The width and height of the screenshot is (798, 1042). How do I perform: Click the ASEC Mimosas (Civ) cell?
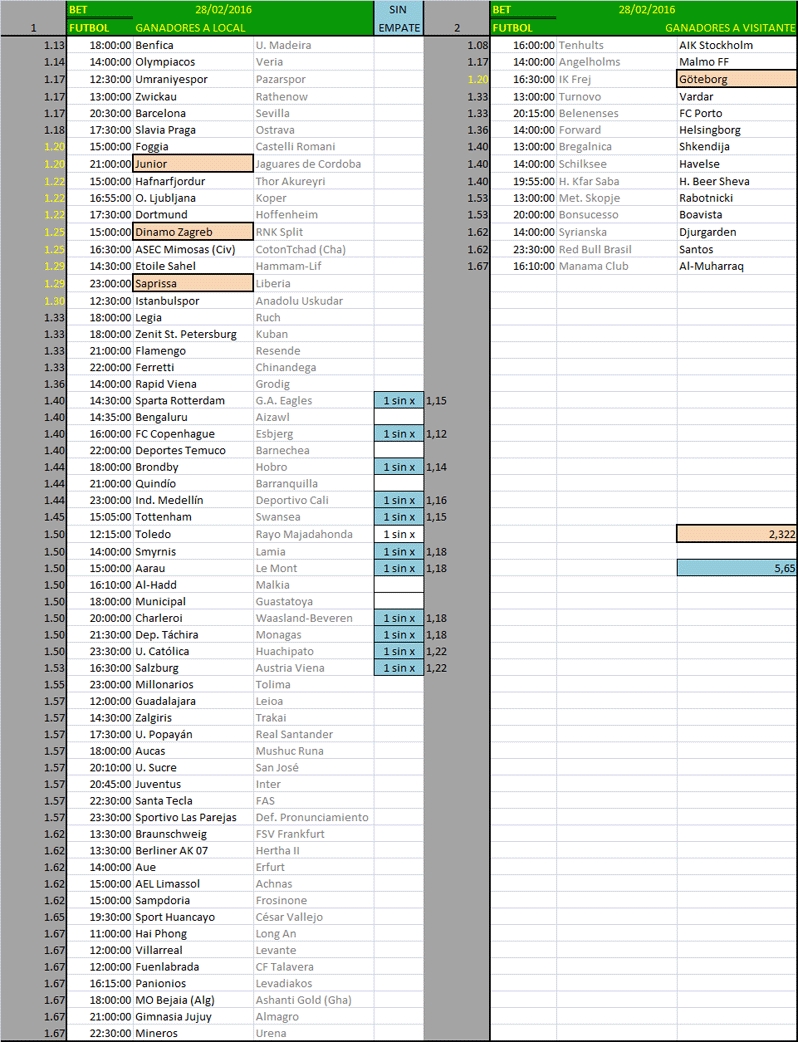click(193, 249)
